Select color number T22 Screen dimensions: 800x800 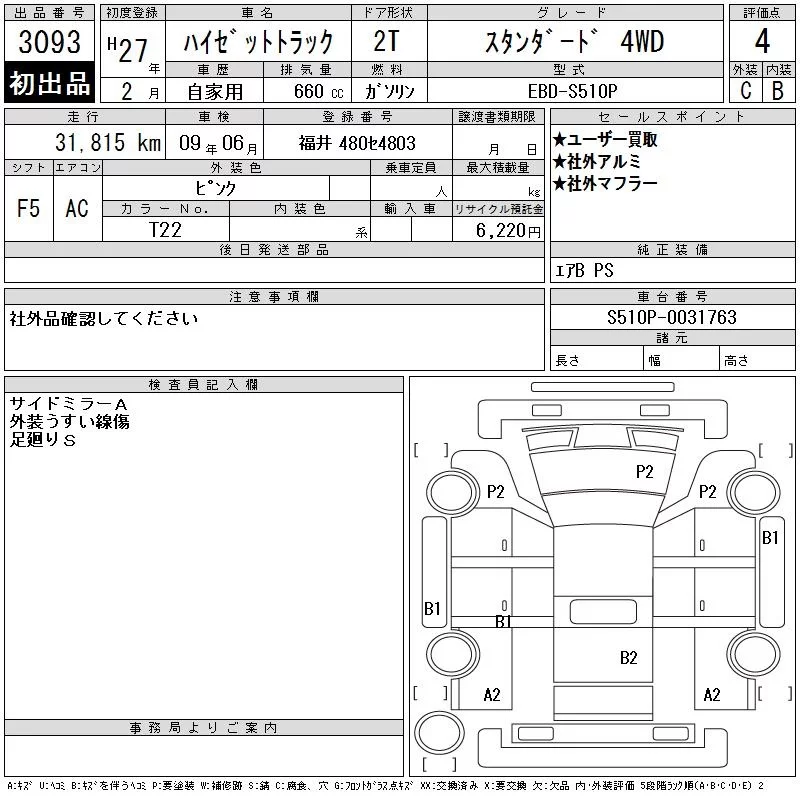[x=165, y=230]
